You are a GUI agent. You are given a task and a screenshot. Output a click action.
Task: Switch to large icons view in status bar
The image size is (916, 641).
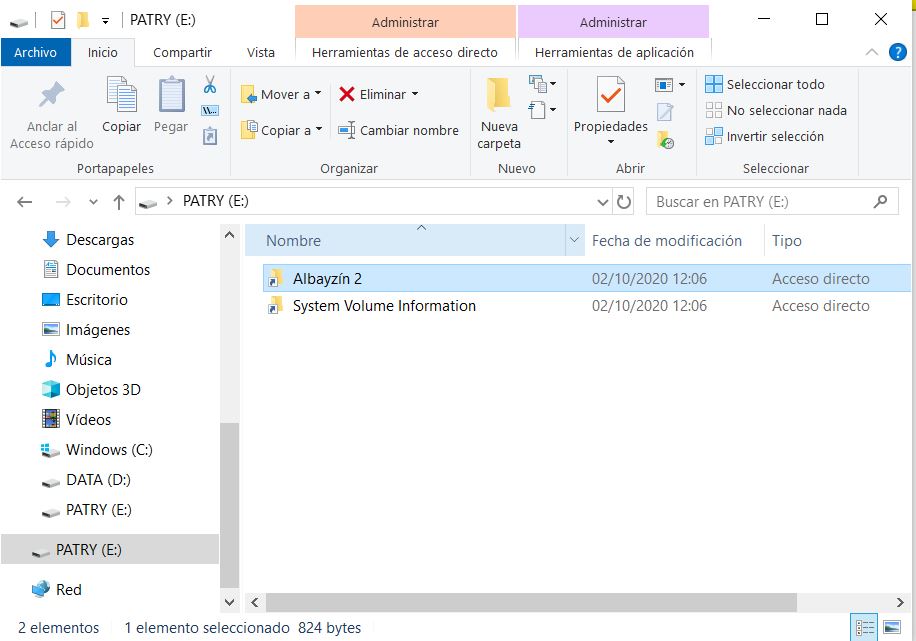tap(891, 628)
